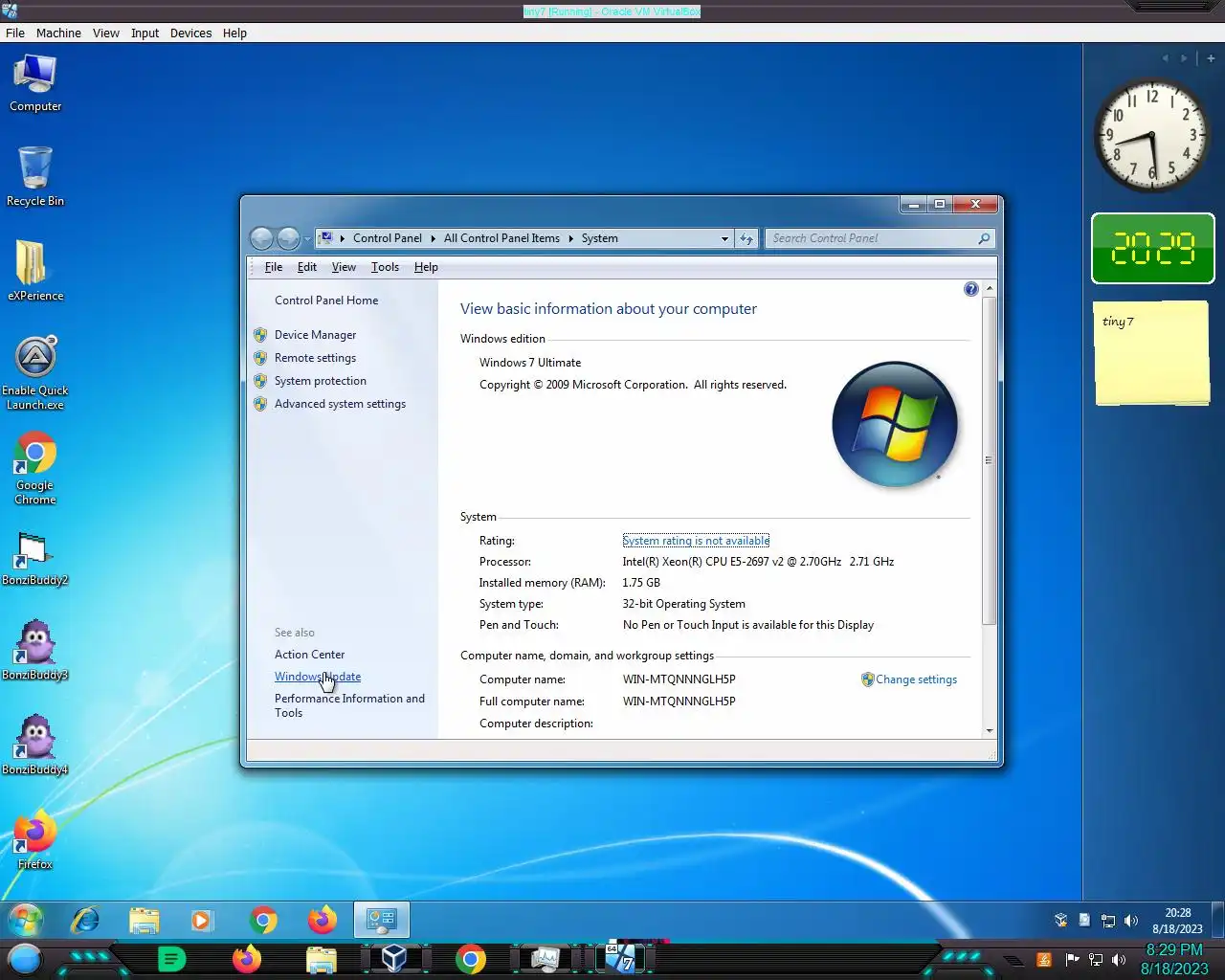Expand the address bar history dropdown
1225x980 pixels.
724,238
